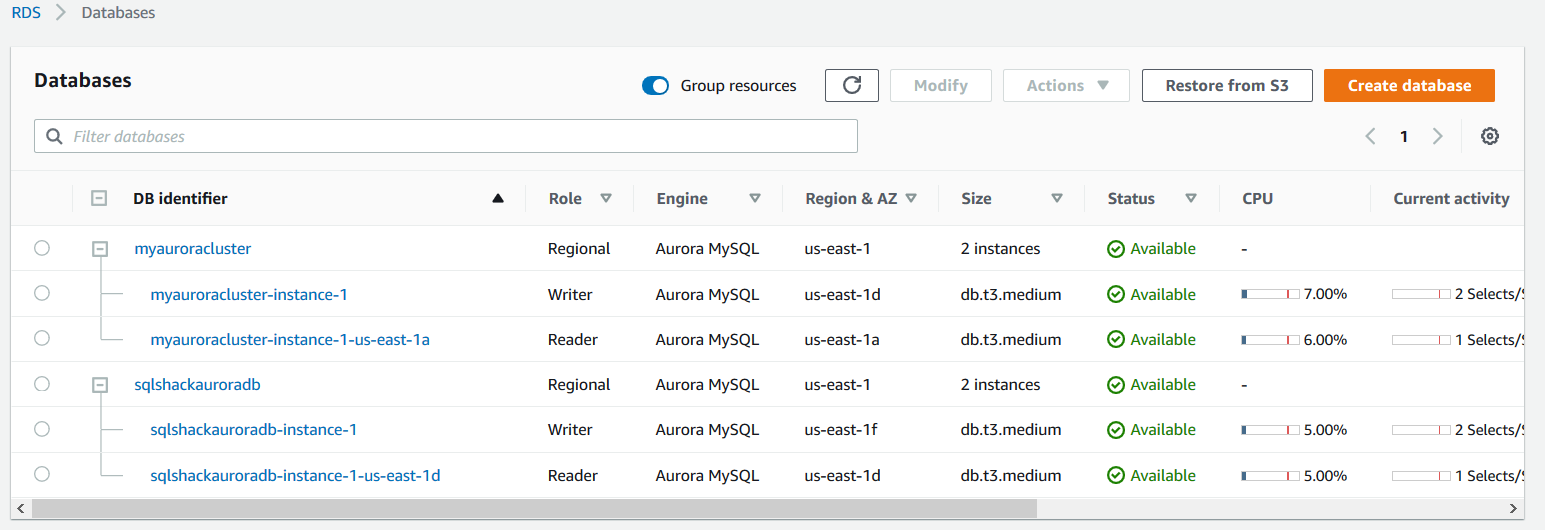This screenshot has width=1545, height=530.
Task: Click the Filter databases search field
Action: [x=446, y=137]
